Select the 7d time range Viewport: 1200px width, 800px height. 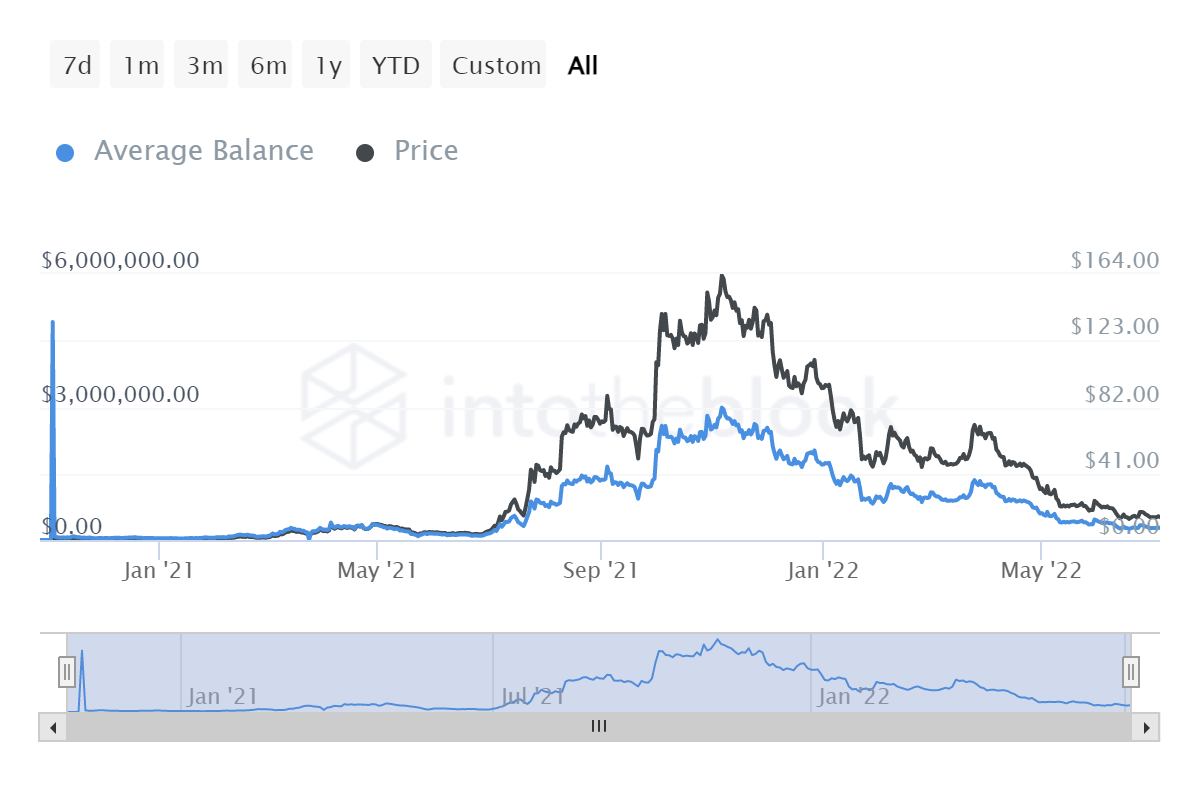76,66
